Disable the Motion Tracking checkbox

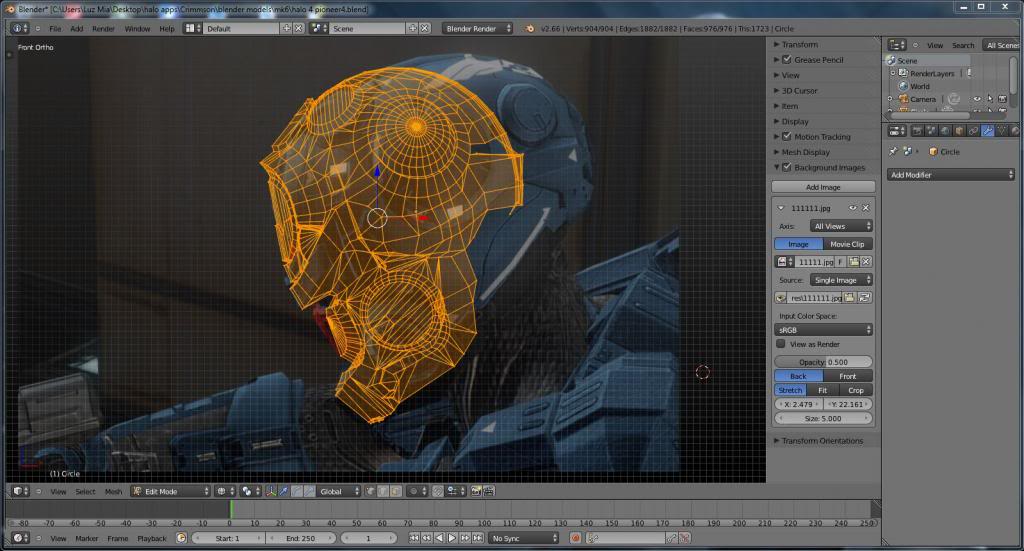(787, 137)
